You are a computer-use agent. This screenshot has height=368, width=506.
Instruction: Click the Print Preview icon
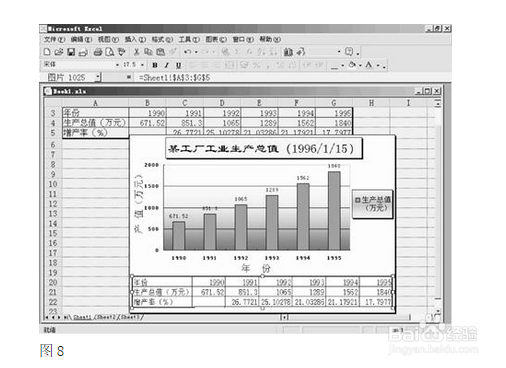(110, 52)
